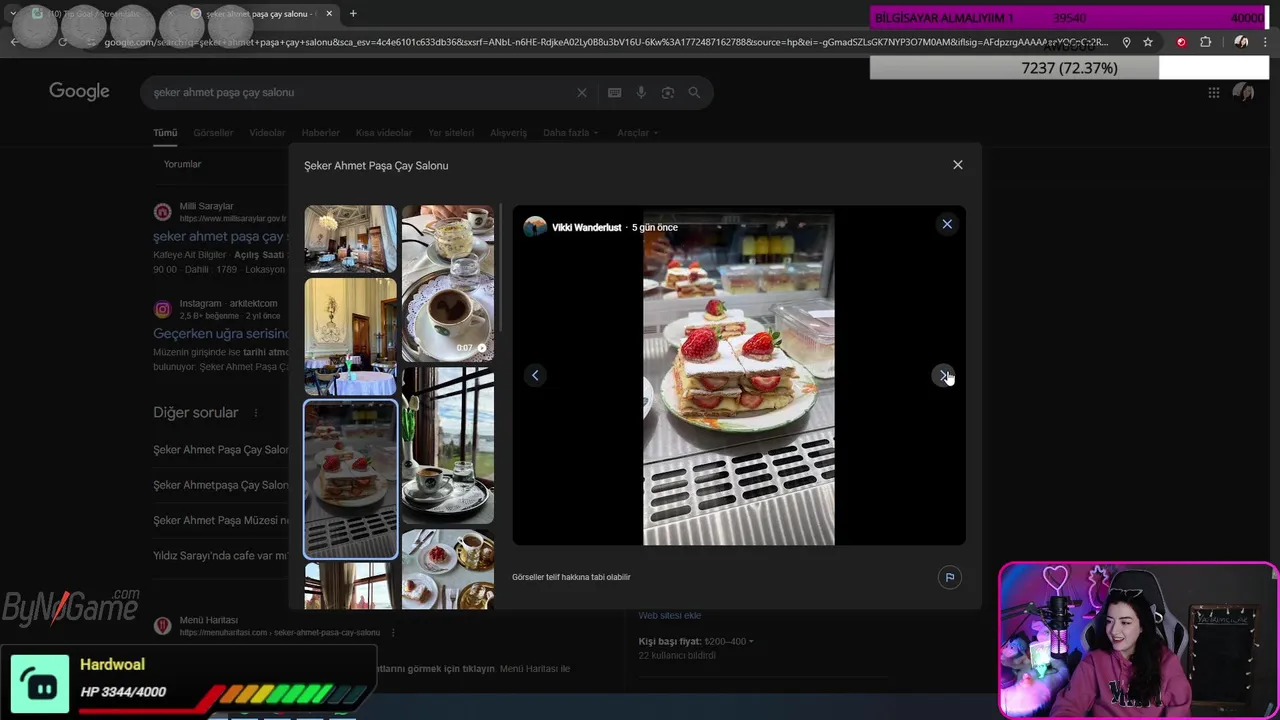Open a new browser tab with the plus
Image resolution: width=1280 pixels, height=720 pixels.
coord(353,13)
